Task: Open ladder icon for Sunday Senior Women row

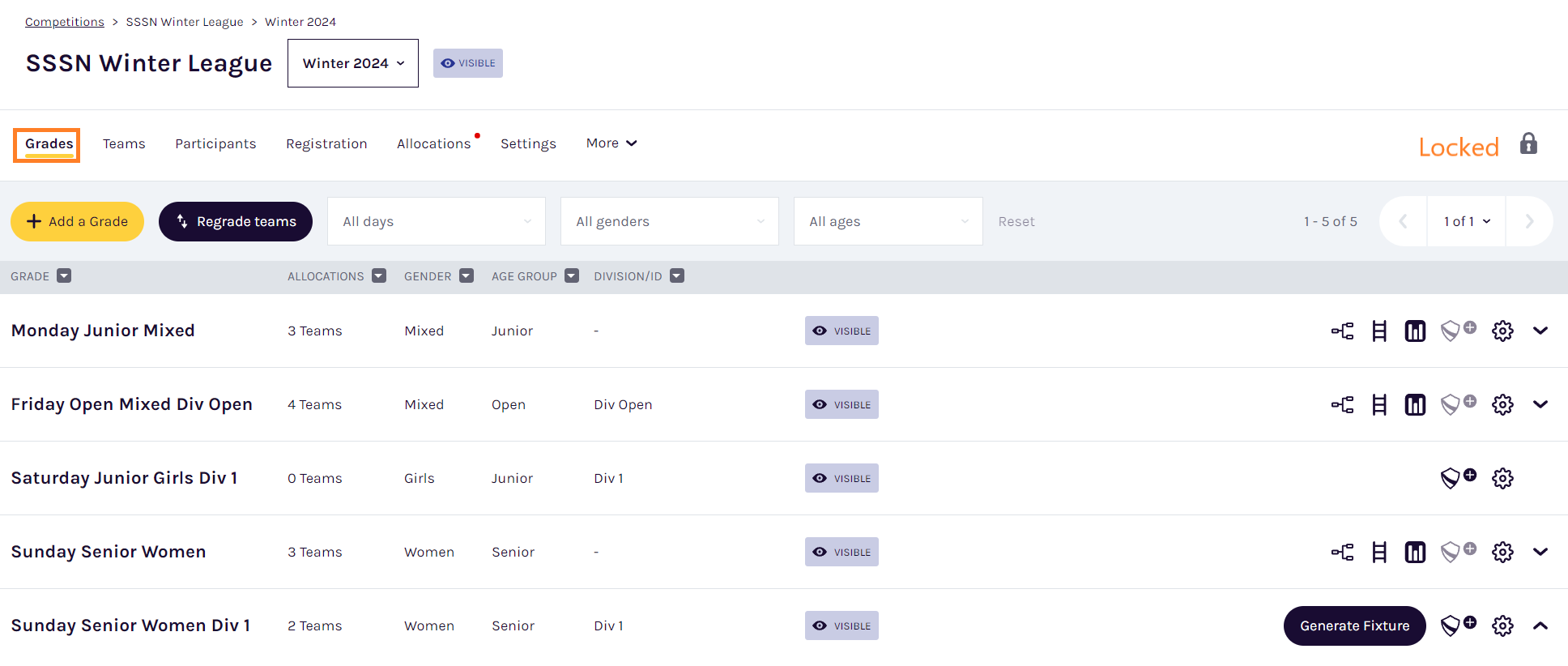Action: [x=1379, y=552]
